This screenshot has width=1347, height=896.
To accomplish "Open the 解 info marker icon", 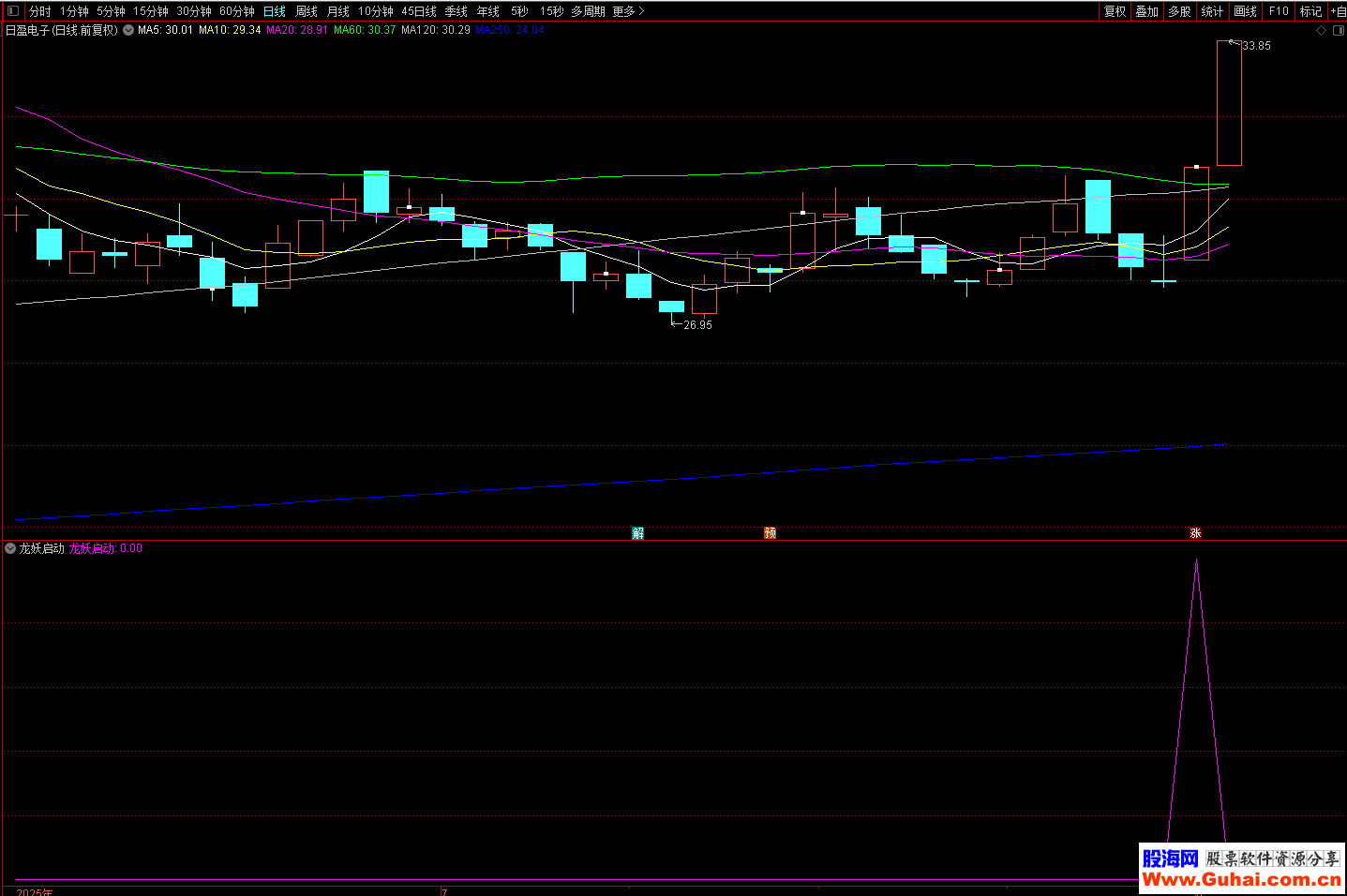I will pyautogui.click(x=638, y=533).
